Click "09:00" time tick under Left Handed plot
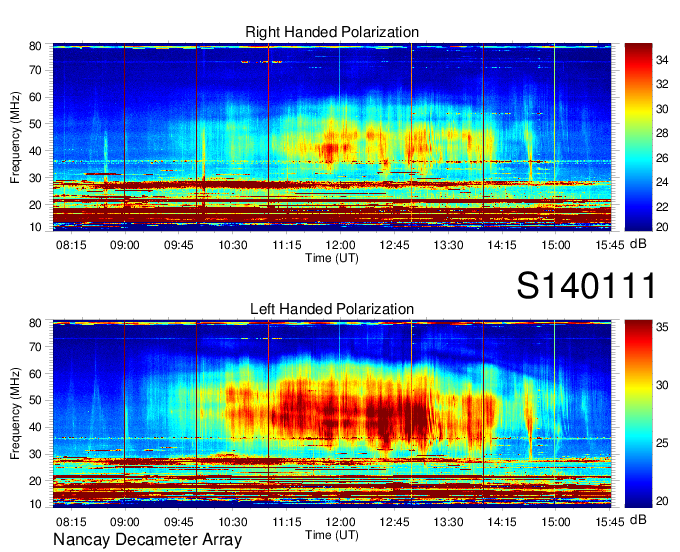The width and height of the screenshot is (680, 552). [x=125, y=522]
